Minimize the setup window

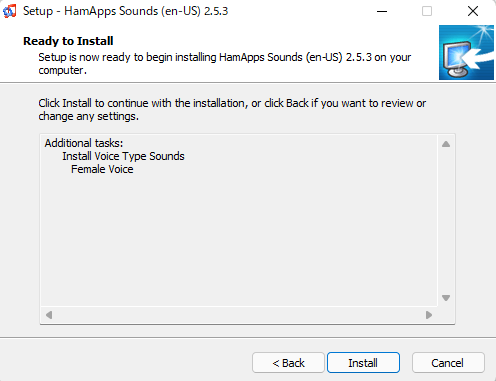382,11
